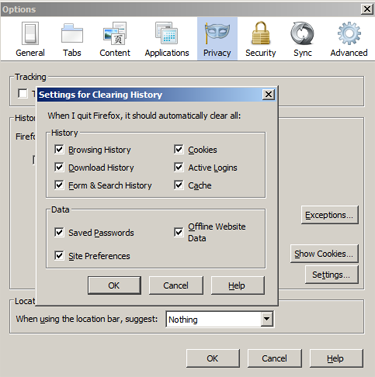Open the Sync options pane icon

click(x=302, y=34)
